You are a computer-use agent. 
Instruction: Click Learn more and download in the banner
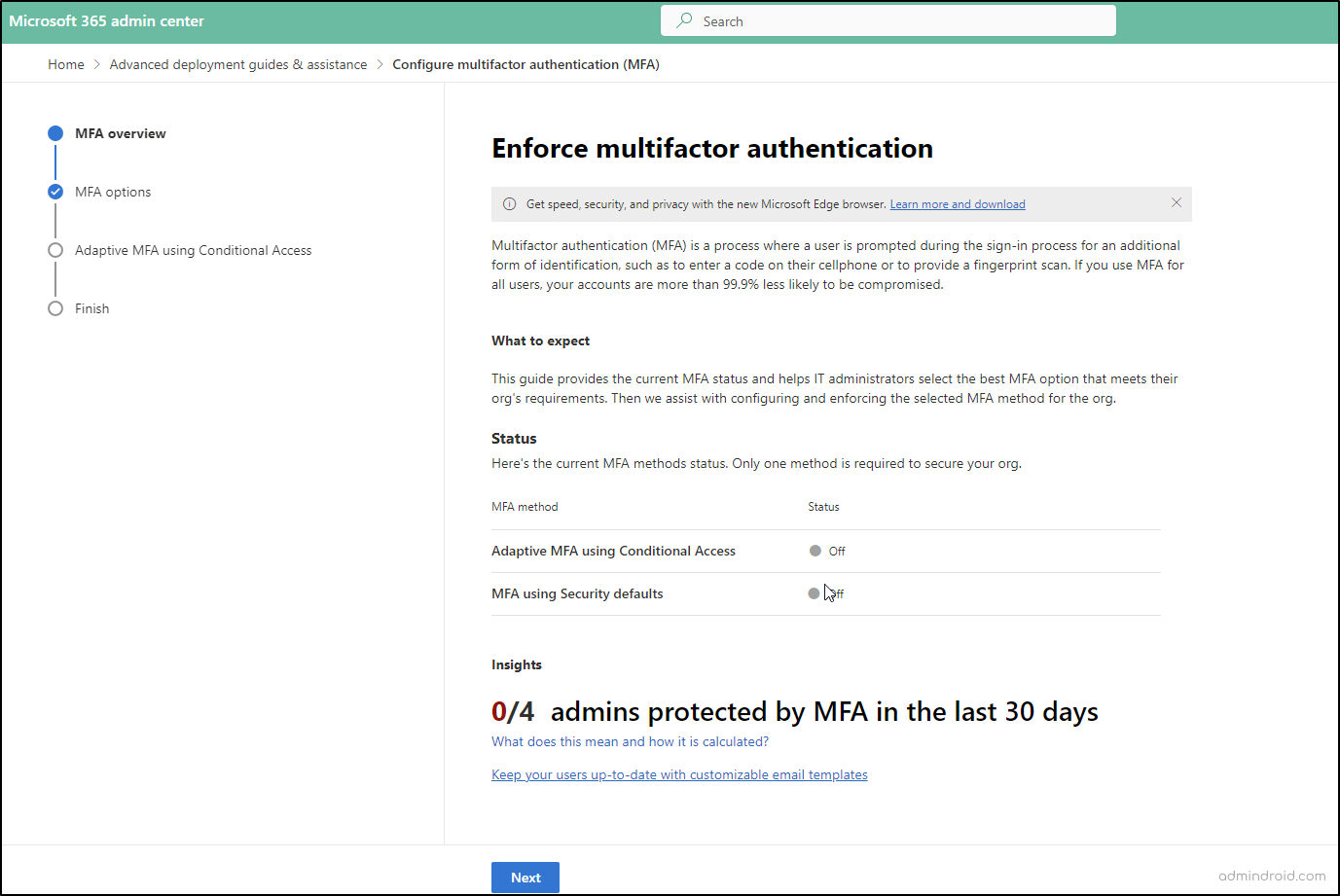[957, 203]
